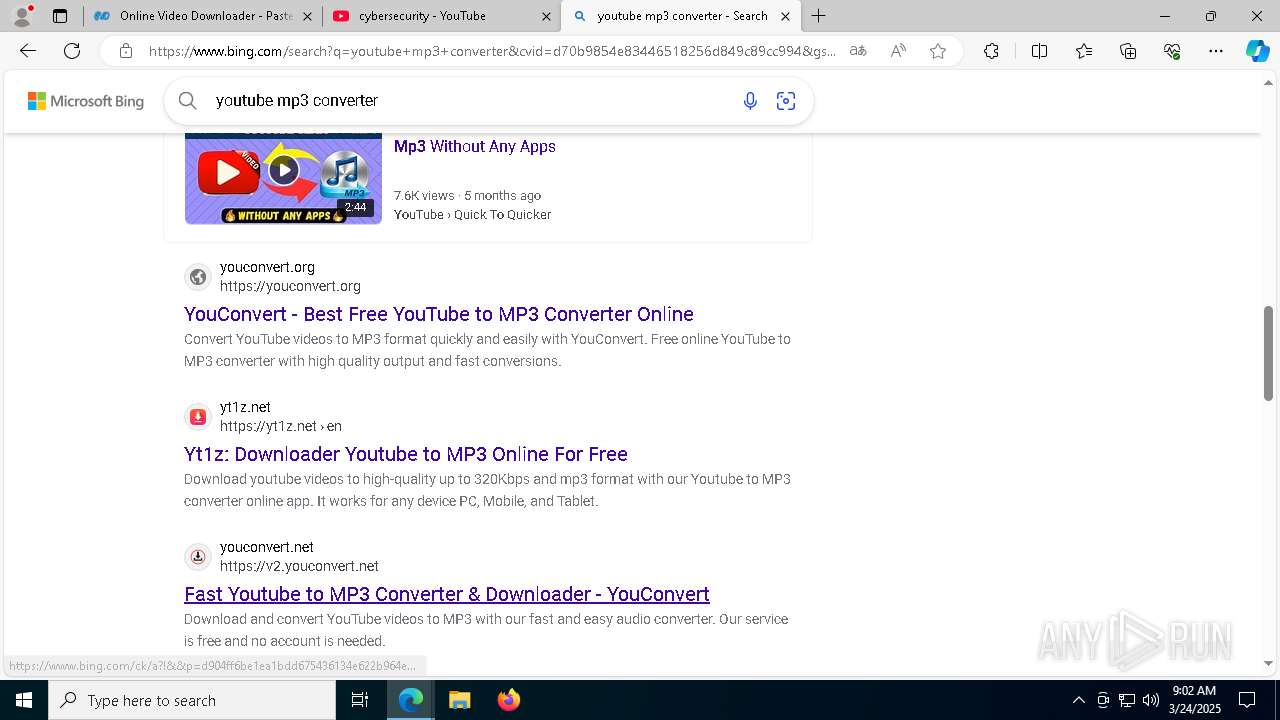1280x720 pixels.
Task: Open Edge settings and more menu
Action: [x=1216, y=51]
